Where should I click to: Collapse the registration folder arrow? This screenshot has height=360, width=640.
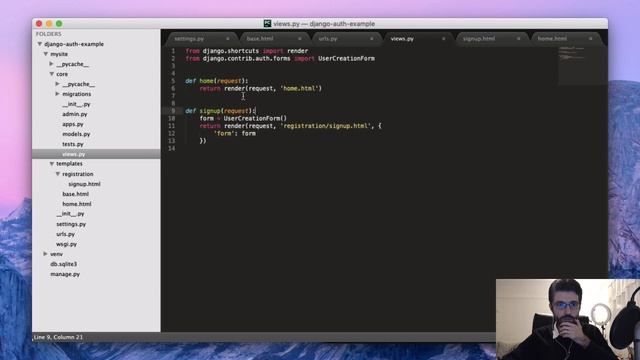point(58,174)
